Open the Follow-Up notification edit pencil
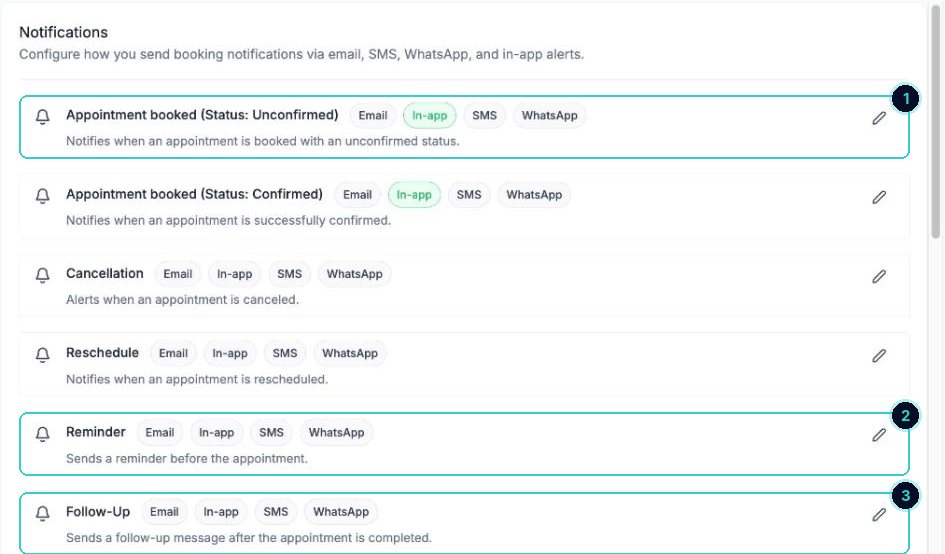The height and width of the screenshot is (554, 945). click(x=879, y=514)
